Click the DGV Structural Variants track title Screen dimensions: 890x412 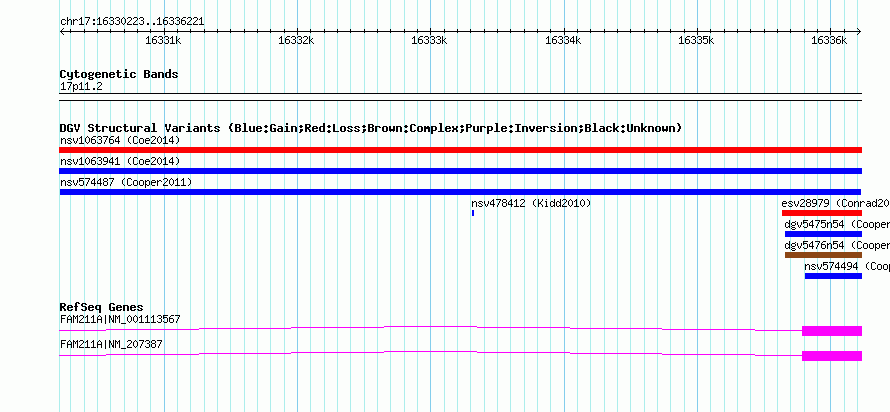(x=371, y=128)
